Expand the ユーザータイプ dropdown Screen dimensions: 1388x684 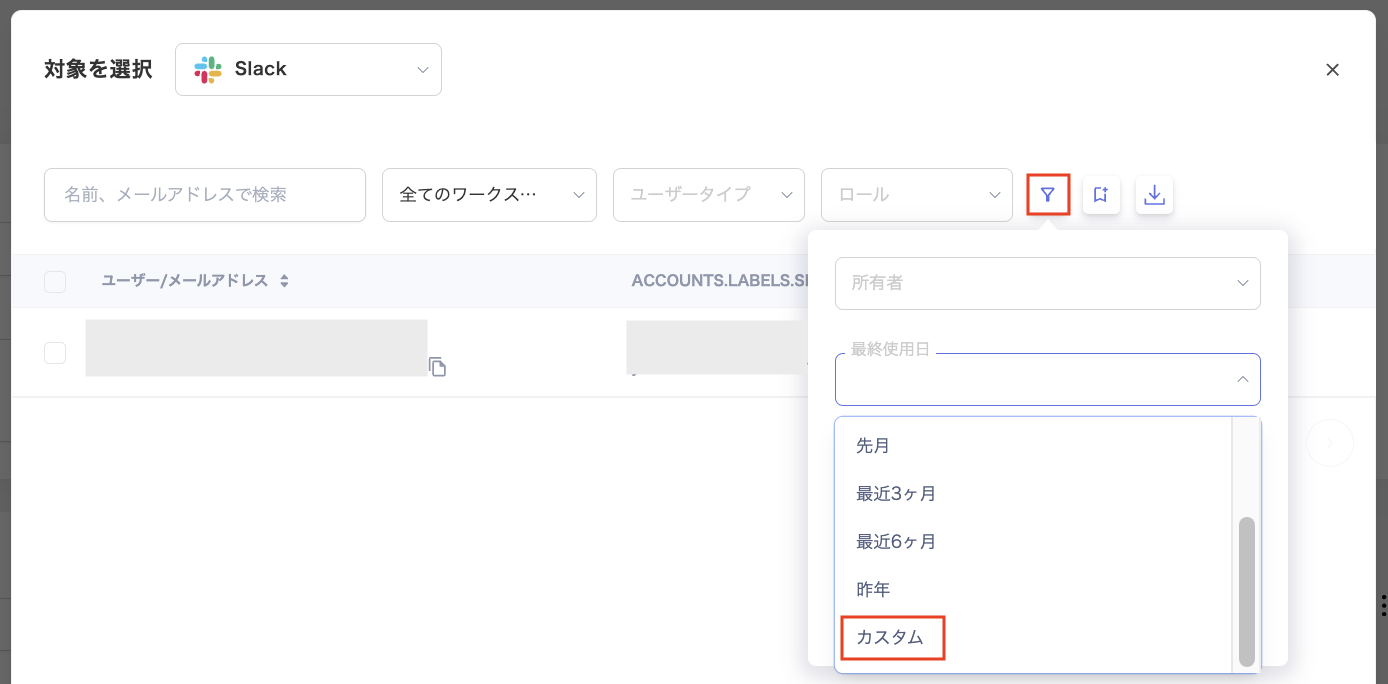[x=708, y=195]
